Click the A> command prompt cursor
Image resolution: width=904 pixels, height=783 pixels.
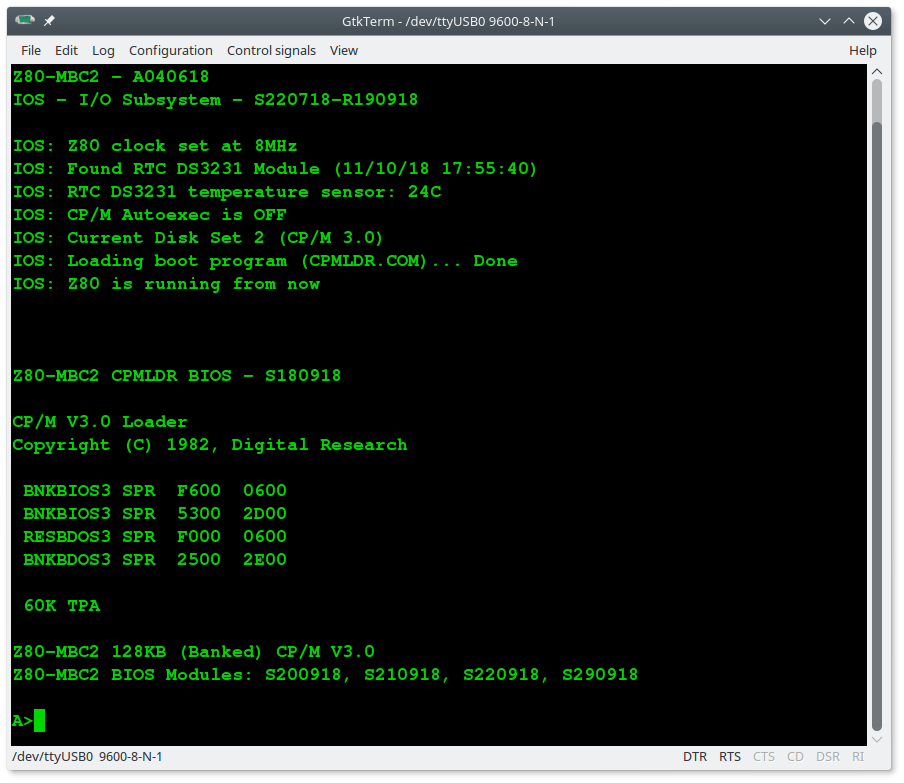click(x=39, y=721)
